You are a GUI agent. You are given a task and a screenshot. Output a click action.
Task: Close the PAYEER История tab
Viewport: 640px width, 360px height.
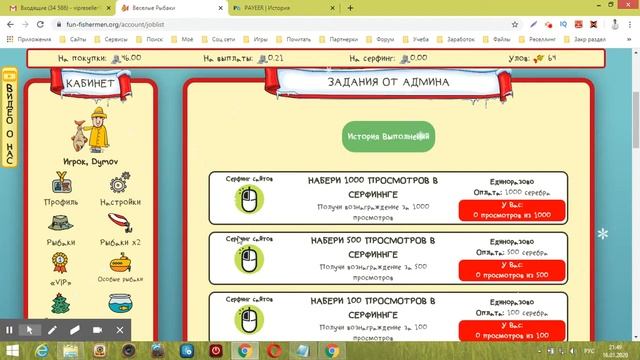(x=332, y=8)
